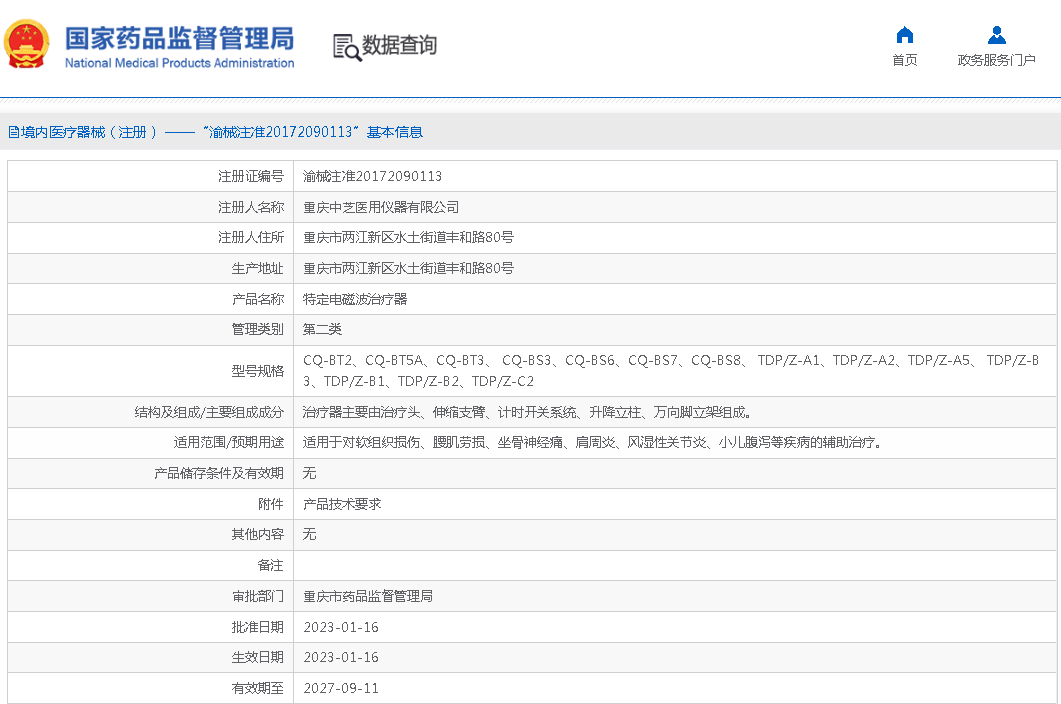Select the 注册人住所 label cell
The image size is (1061, 704).
150,238
